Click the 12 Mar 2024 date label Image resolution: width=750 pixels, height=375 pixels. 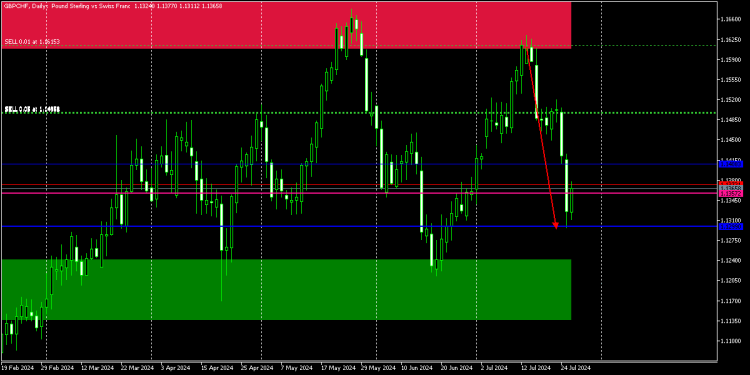point(98,367)
